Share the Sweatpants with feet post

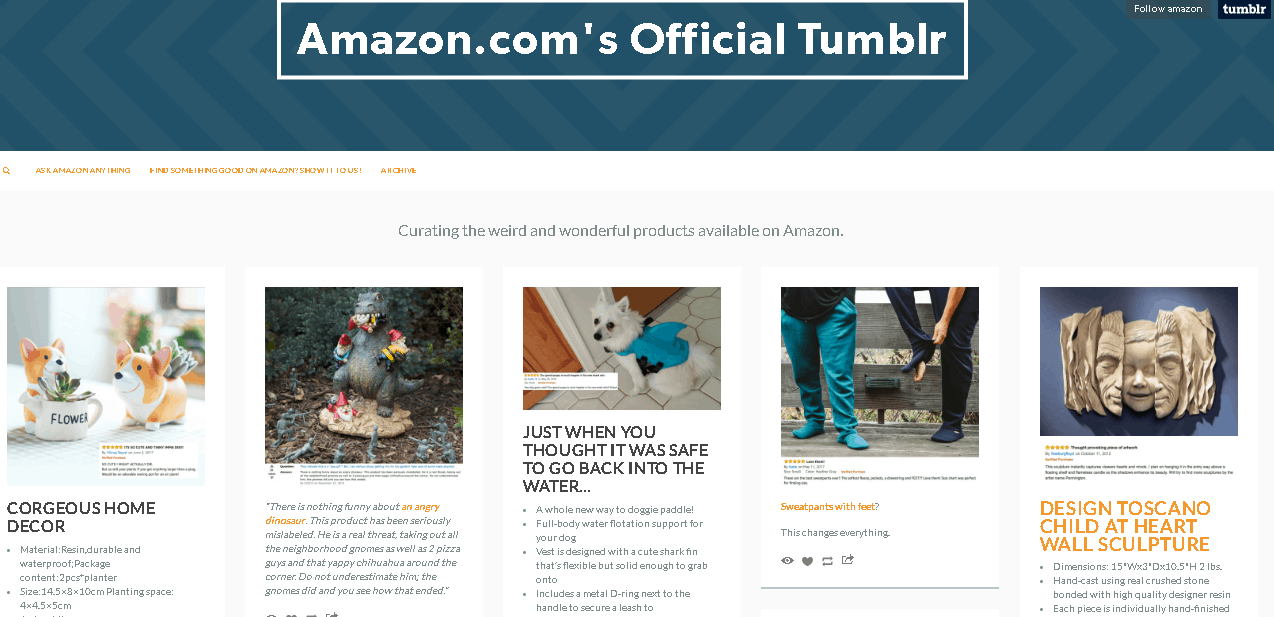point(848,560)
